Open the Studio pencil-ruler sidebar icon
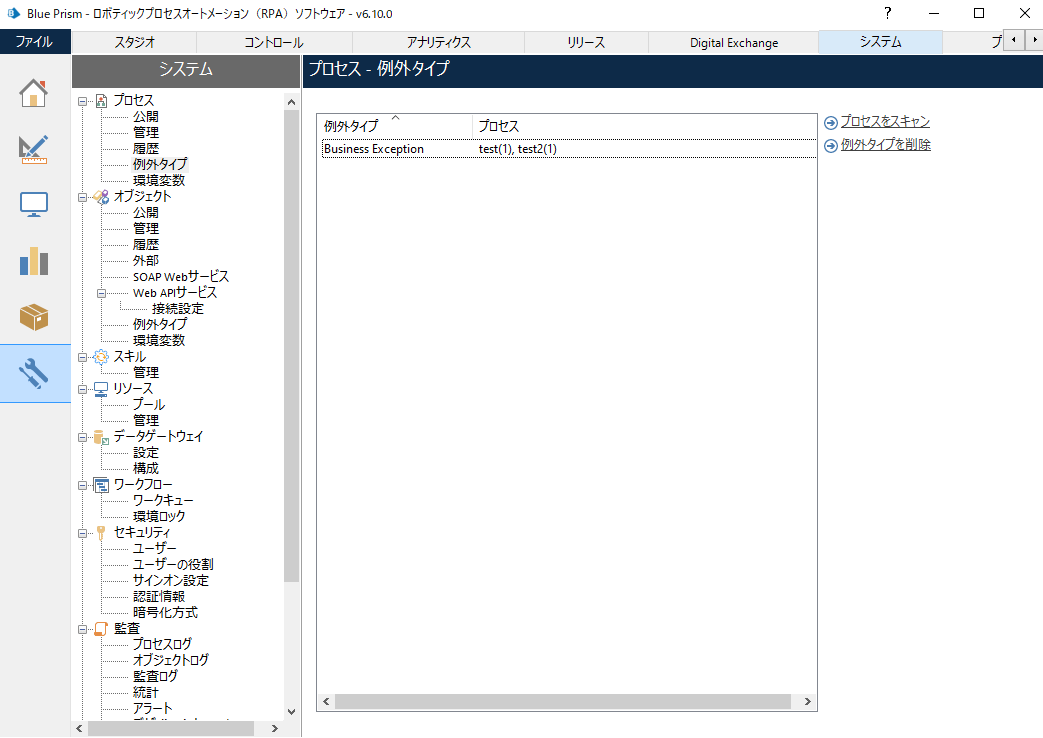 click(33, 149)
